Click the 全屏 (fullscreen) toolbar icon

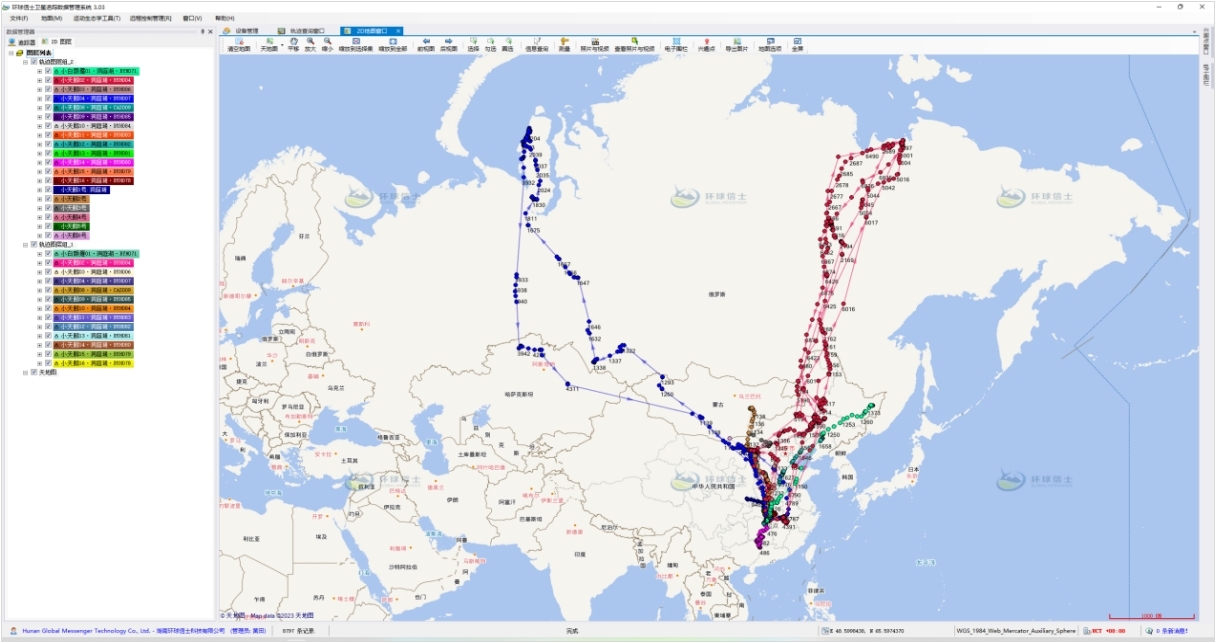797,44
